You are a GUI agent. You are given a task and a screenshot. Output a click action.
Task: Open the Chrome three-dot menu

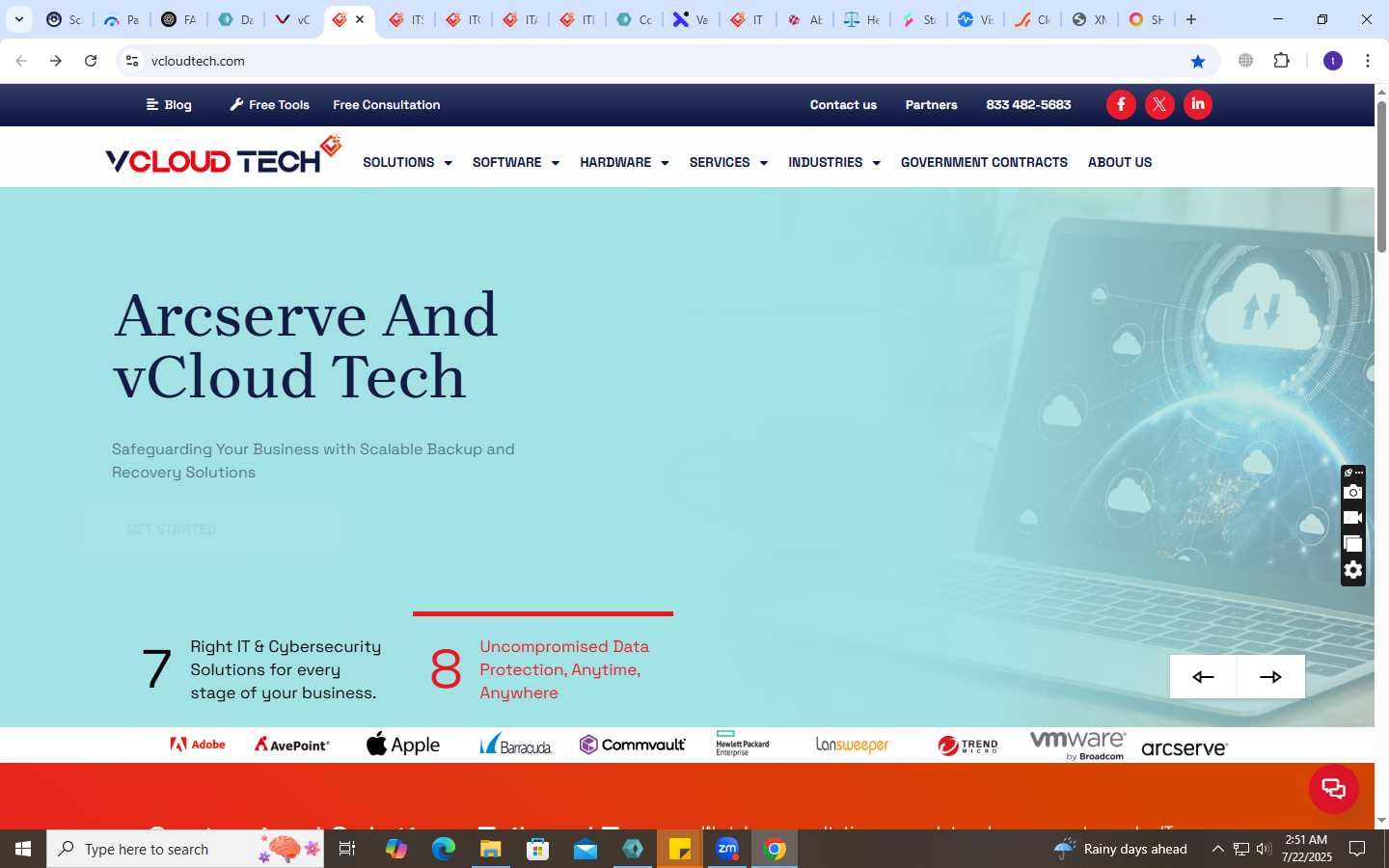coord(1368,61)
